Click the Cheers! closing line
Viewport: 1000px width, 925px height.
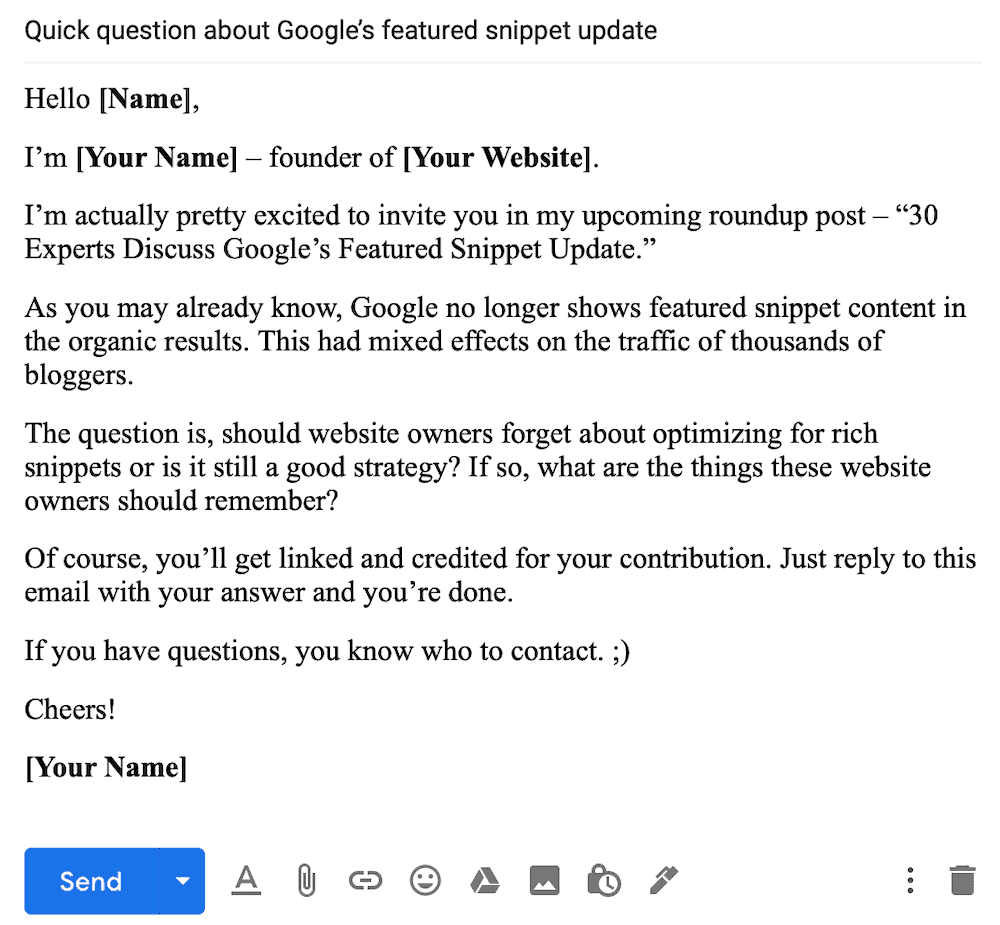point(69,709)
